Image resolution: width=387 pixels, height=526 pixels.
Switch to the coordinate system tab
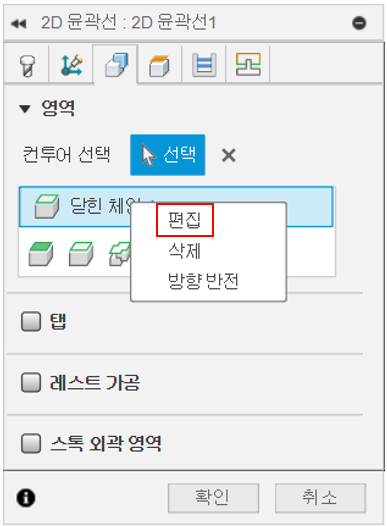71,64
